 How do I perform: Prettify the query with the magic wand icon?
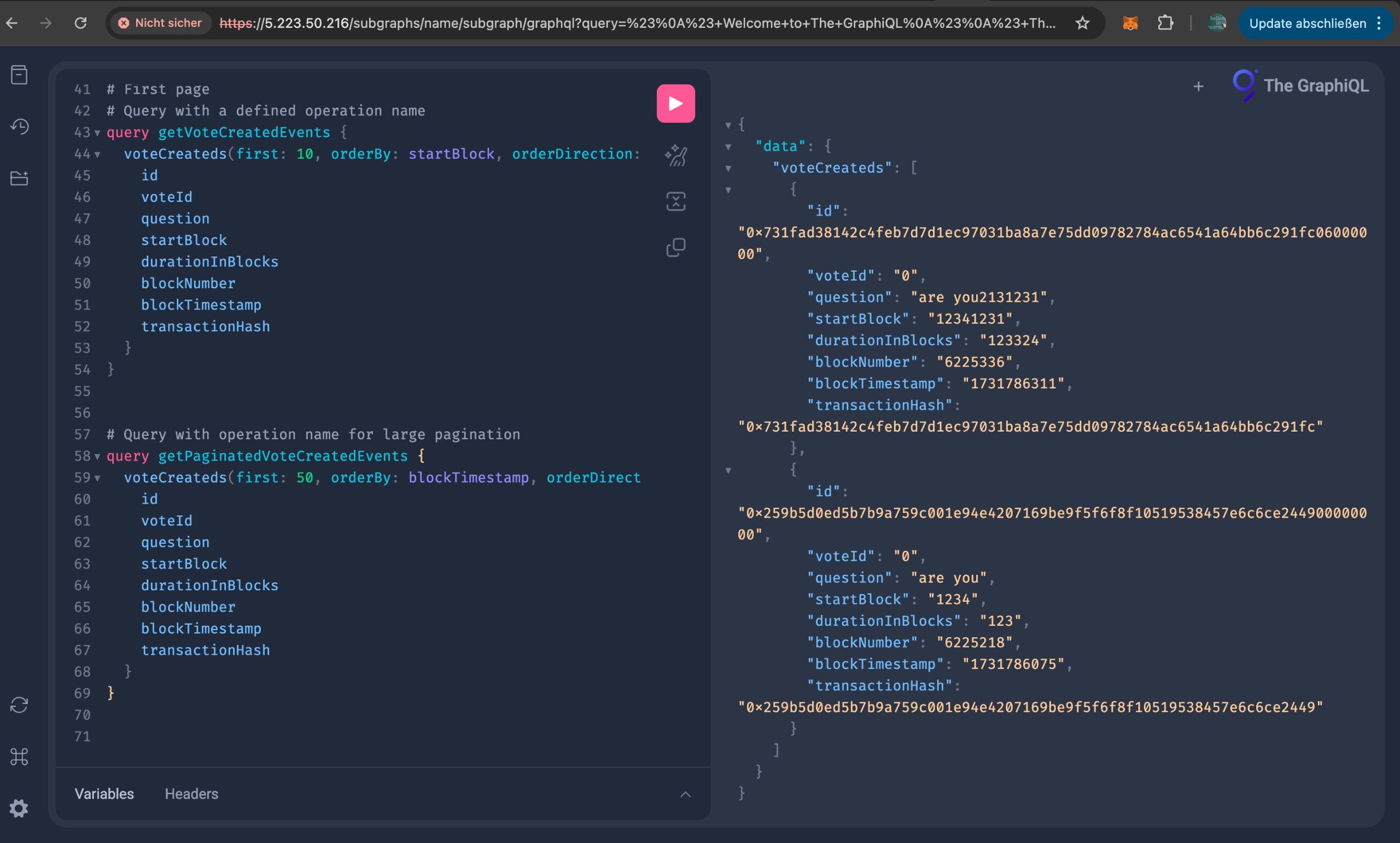(675, 155)
